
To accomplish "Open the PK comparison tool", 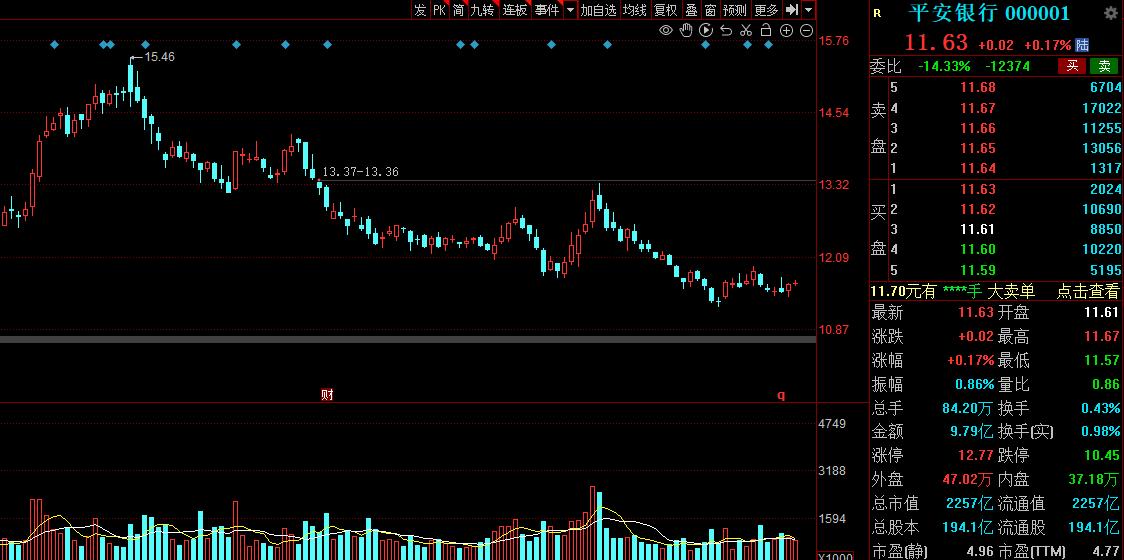I will click(x=439, y=10).
